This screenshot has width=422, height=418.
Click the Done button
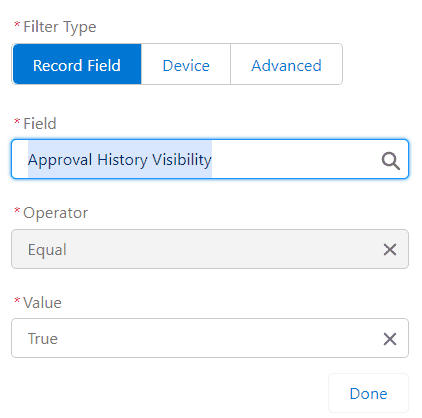368,393
